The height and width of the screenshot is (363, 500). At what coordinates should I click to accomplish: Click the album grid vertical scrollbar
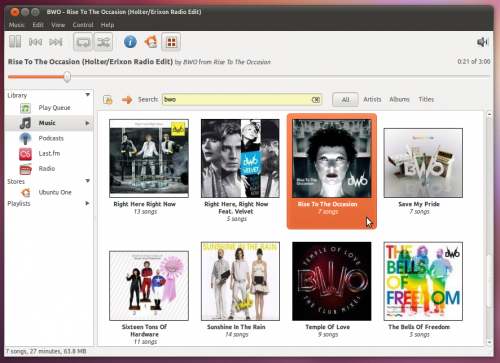(489, 281)
